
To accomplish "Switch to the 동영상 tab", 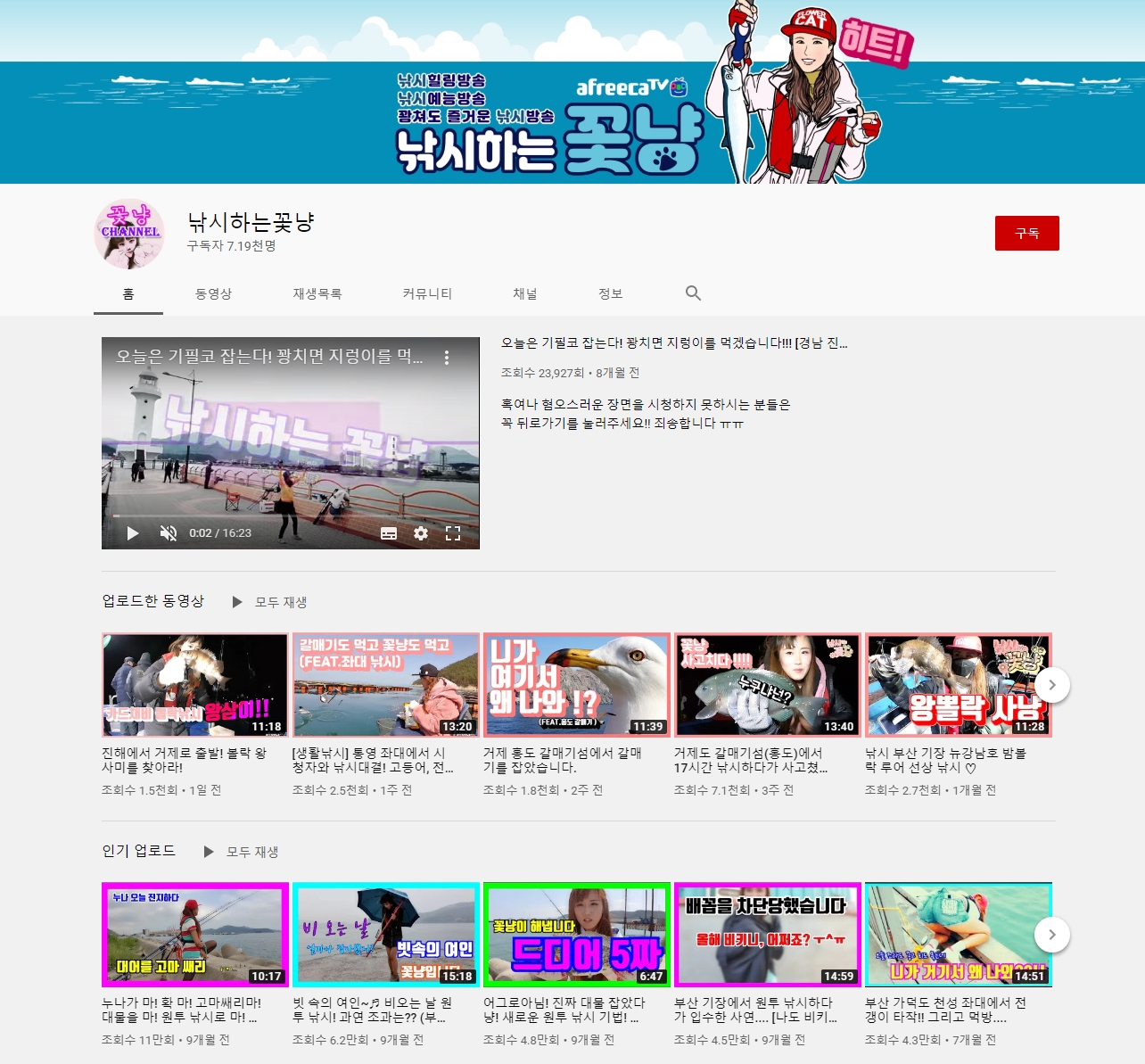I will (213, 293).
